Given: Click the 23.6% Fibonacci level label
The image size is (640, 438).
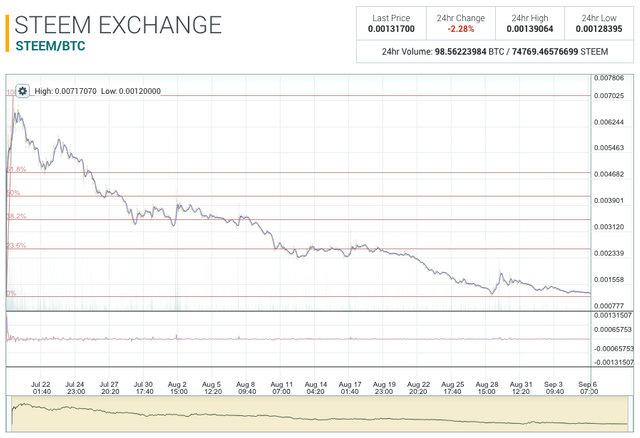Looking at the screenshot, I should click(17, 245).
